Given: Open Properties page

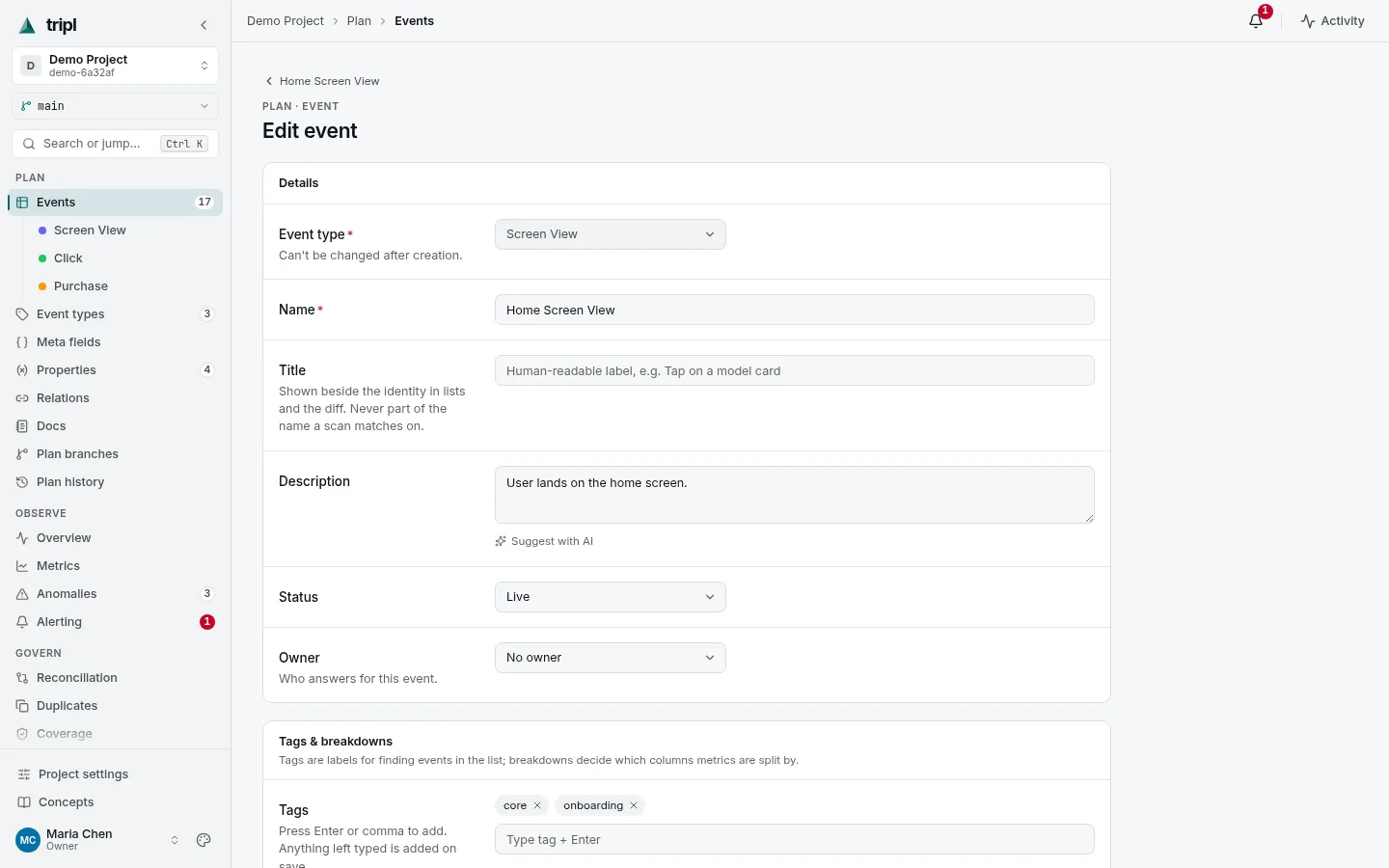Looking at the screenshot, I should (115, 370).
